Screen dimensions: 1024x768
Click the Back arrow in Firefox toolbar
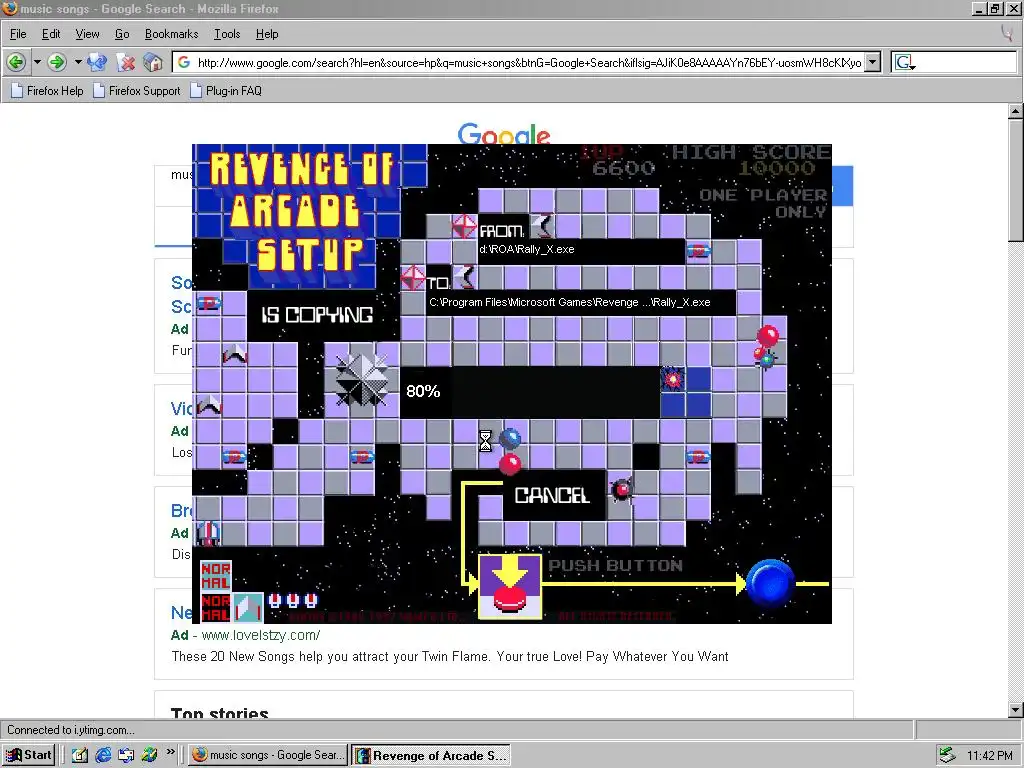point(16,63)
